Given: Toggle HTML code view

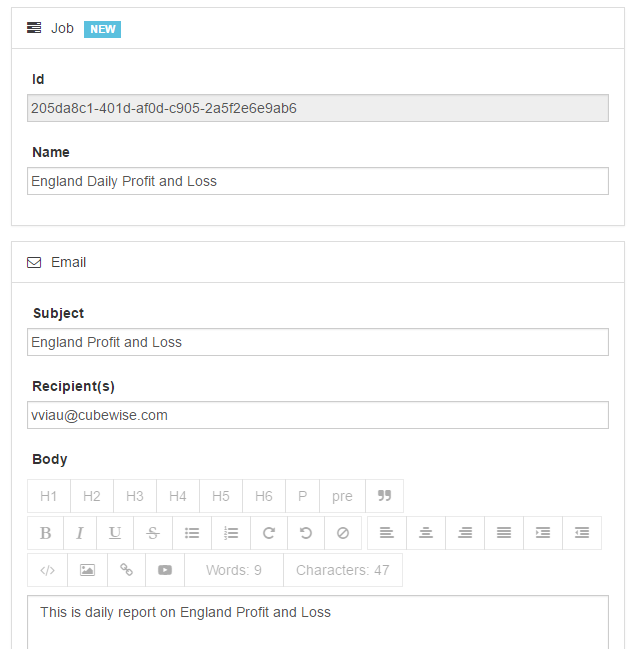Looking at the screenshot, I should click(x=47, y=570).
